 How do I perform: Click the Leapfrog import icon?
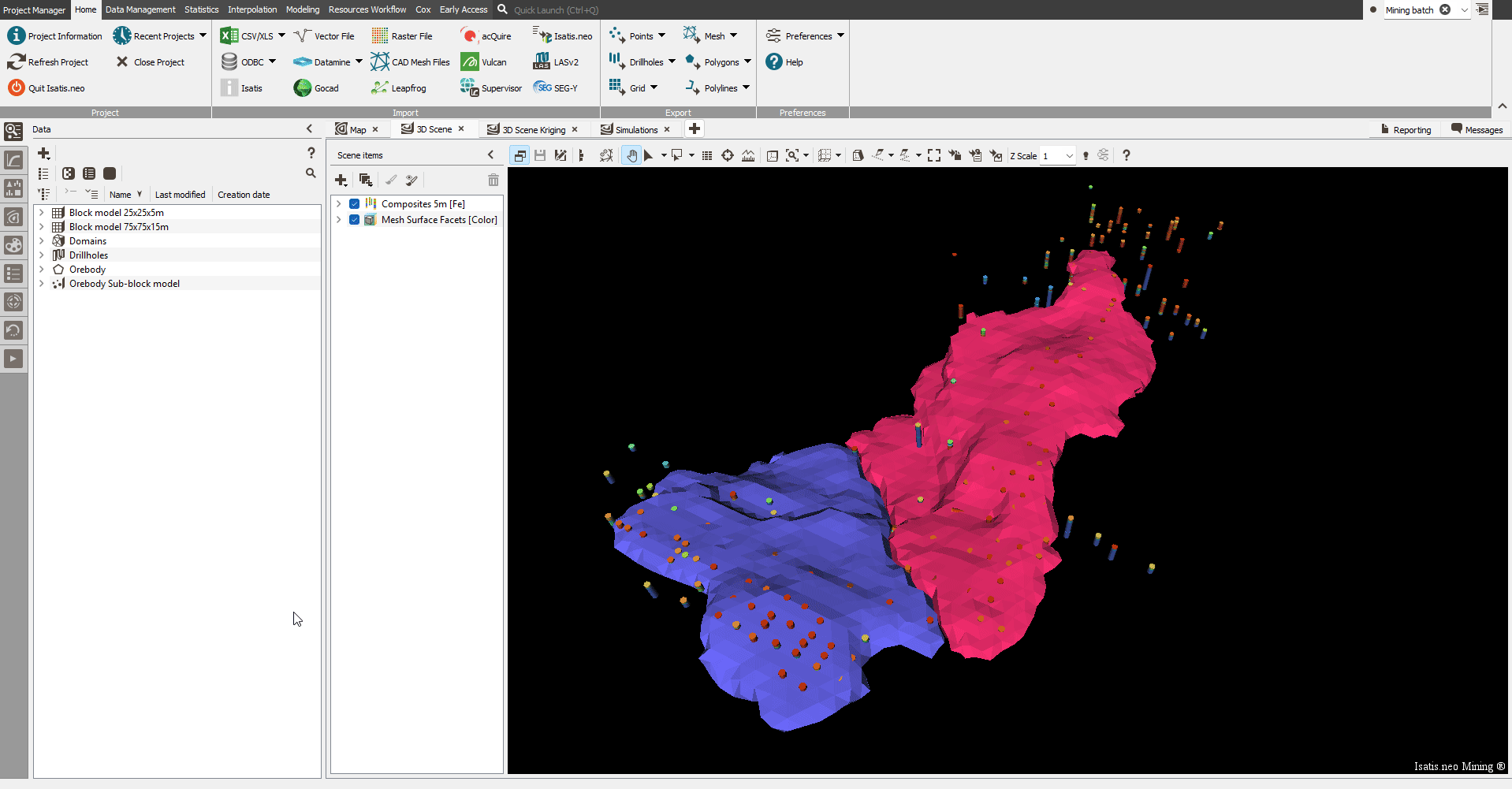(x=380, y=87)
